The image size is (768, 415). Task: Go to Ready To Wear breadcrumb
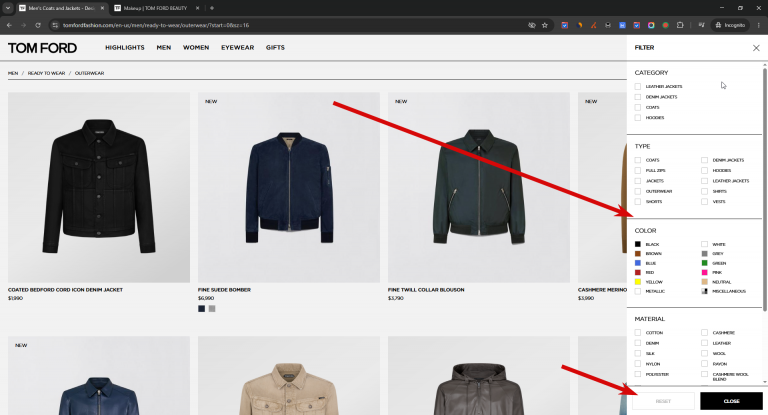[46, 73]
